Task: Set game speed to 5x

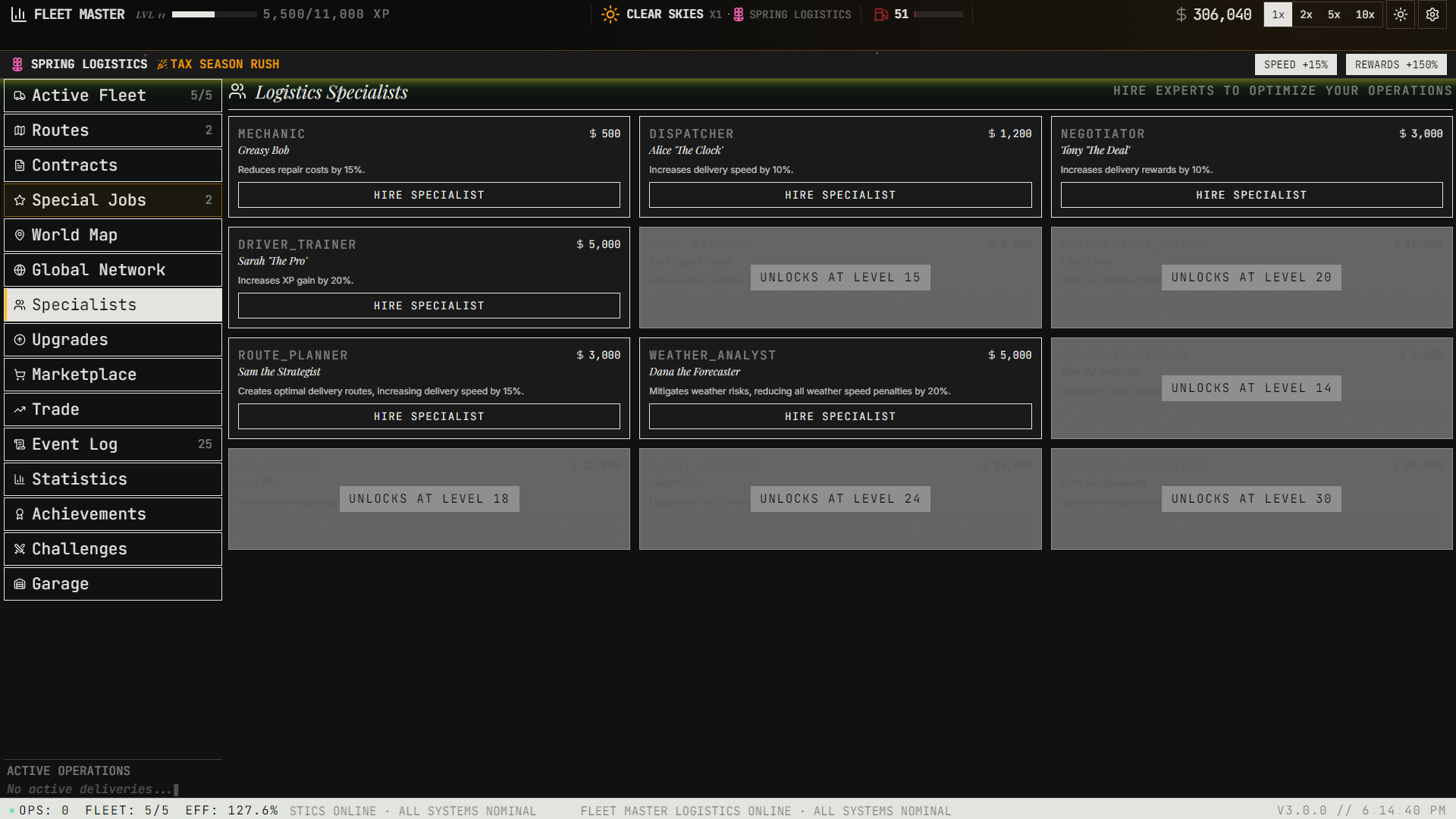Action: tap(1334, 14)
